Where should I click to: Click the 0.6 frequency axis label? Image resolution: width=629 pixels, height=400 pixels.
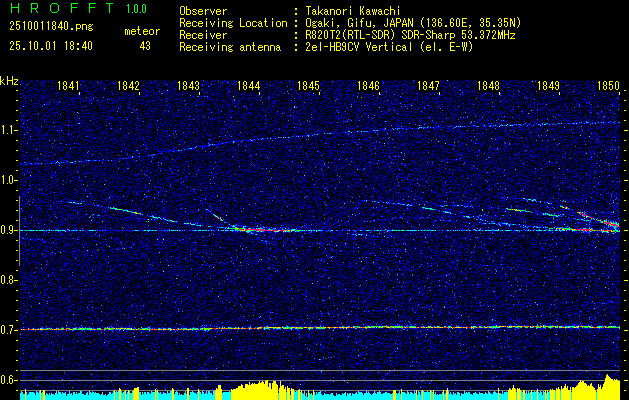8,380
